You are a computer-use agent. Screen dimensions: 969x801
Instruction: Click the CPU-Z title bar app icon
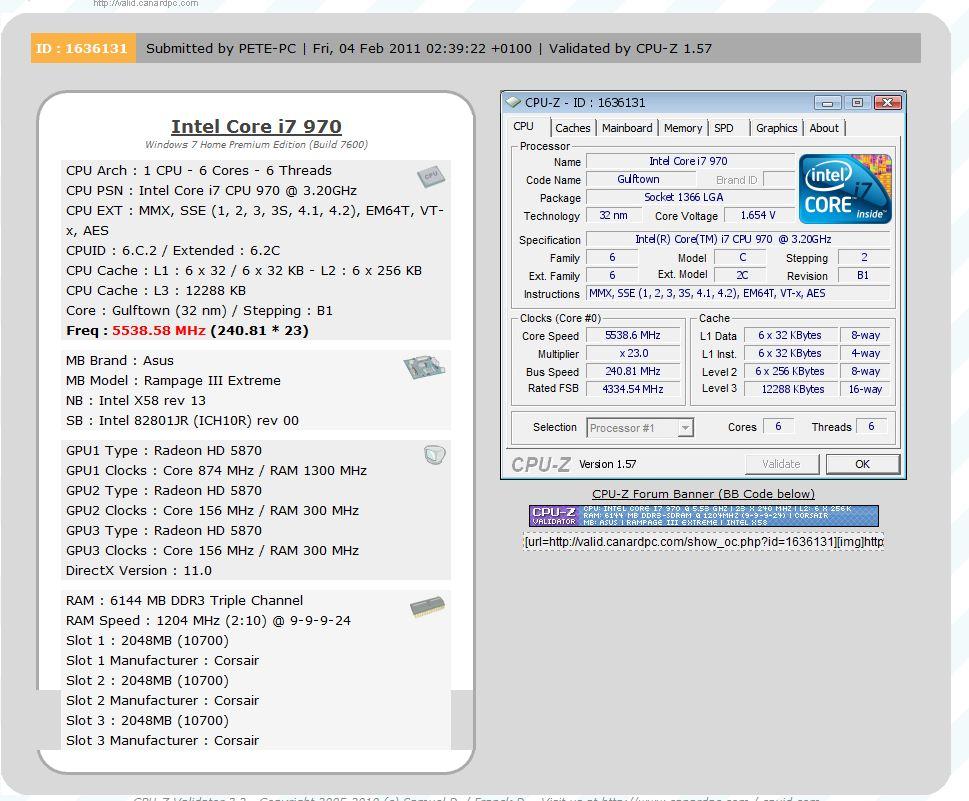(x=514, y=102)
